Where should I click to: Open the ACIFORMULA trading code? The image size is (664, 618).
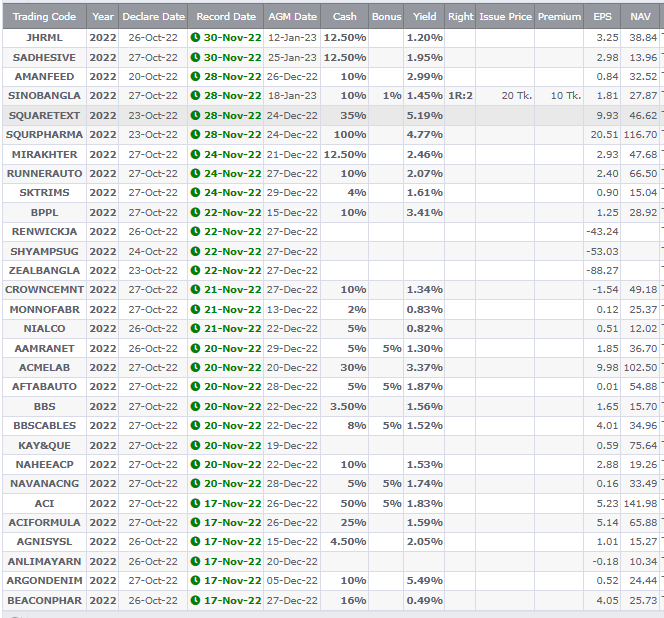[44, 523]
